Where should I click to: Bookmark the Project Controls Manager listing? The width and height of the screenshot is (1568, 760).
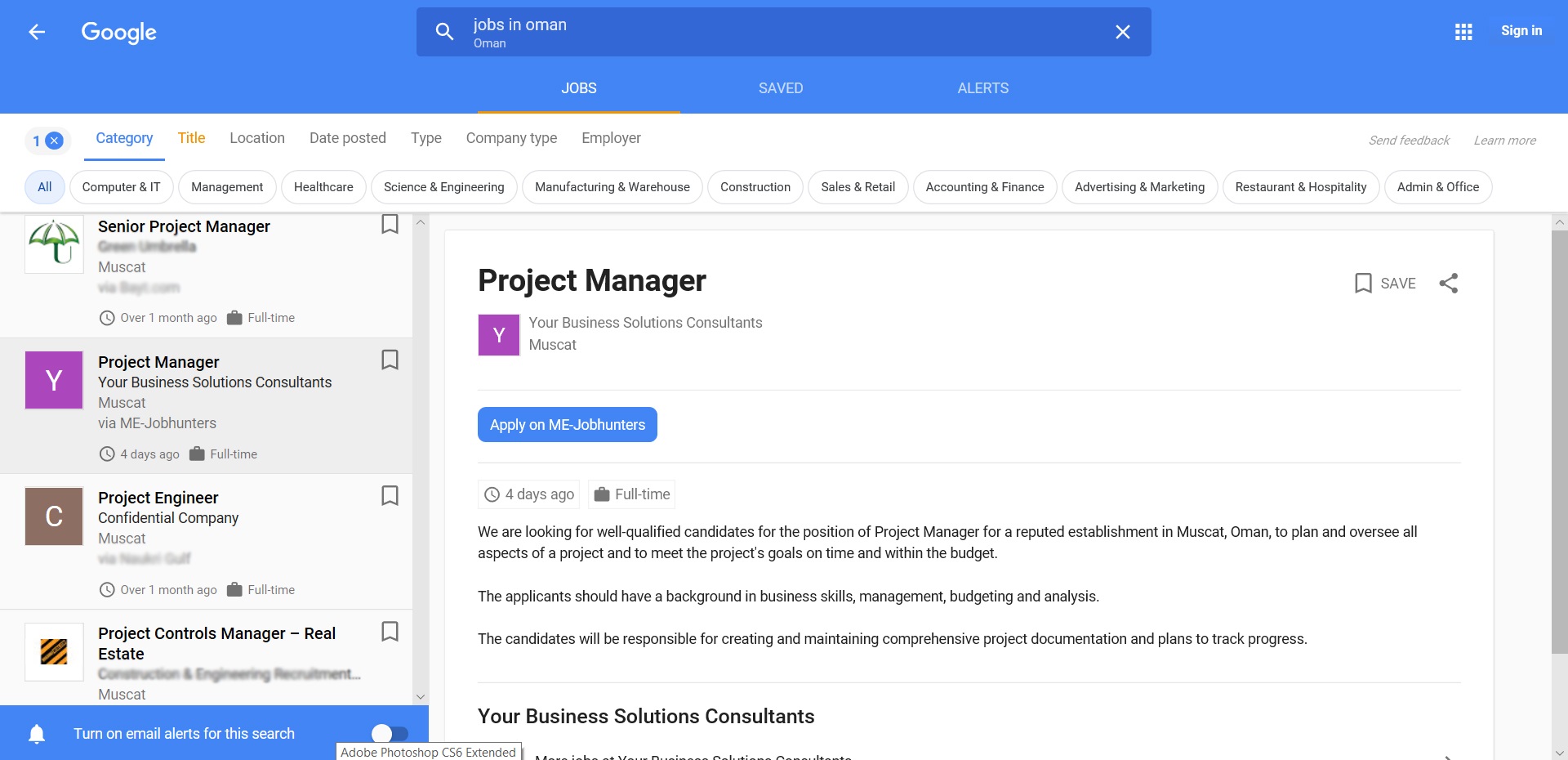point(390,632)
